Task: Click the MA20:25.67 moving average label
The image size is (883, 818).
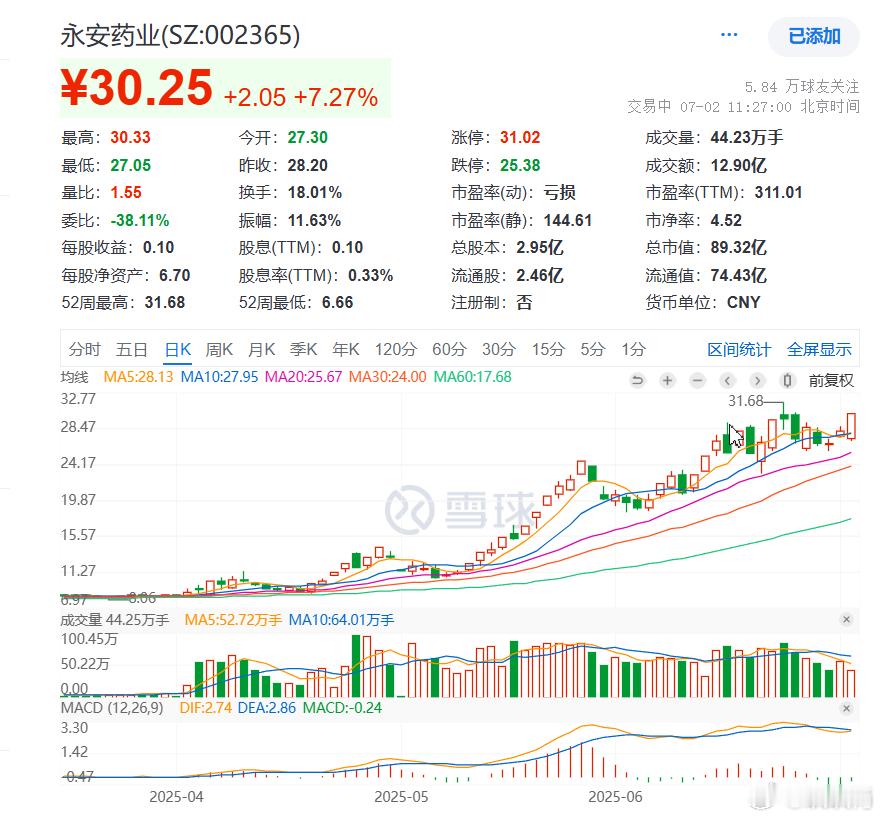Action: [x=303, y=377]
